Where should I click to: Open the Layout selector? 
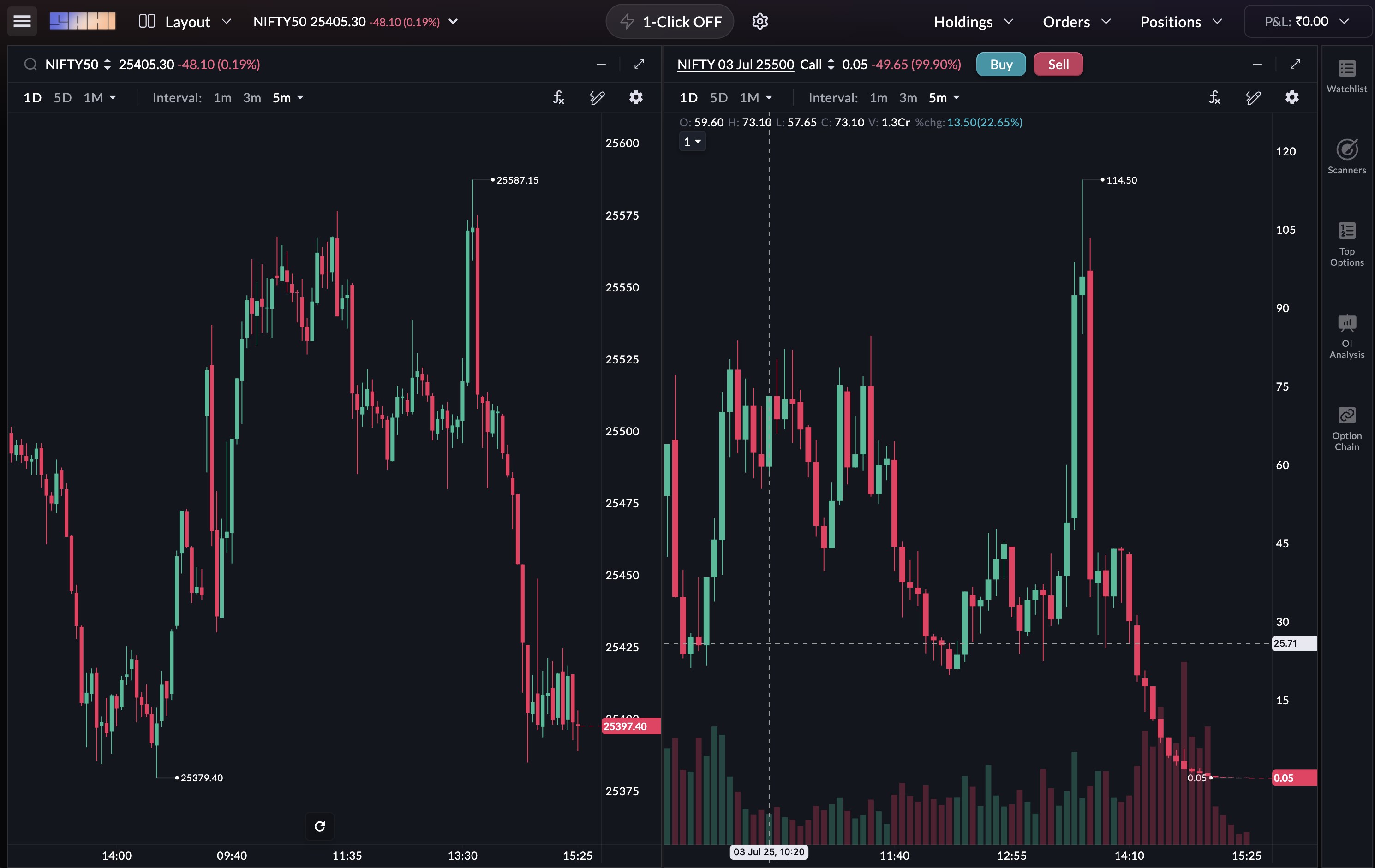185,22
